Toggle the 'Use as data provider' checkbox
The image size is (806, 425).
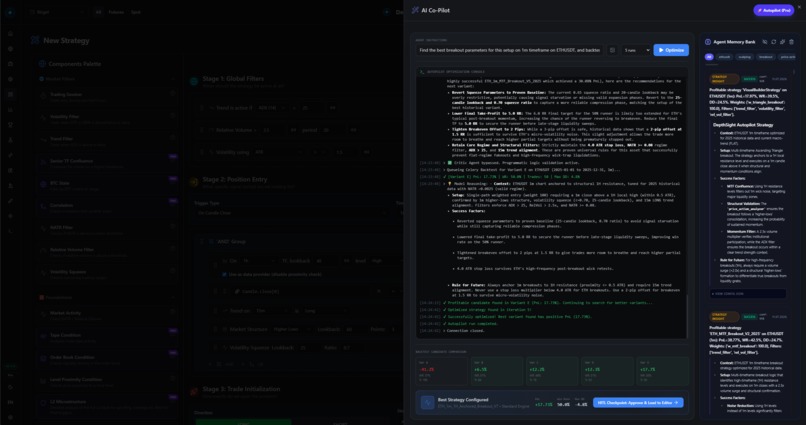[x=224, y=274]
